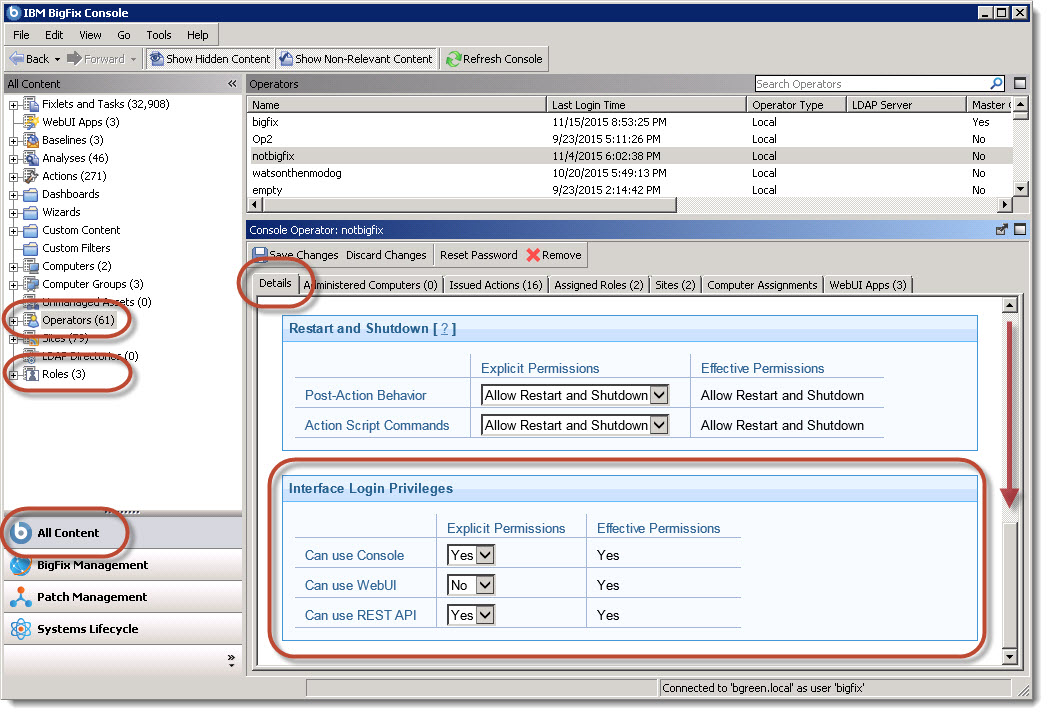
Task: Expand the Fixlets and Tasks tree node
Action: [14, 104]
